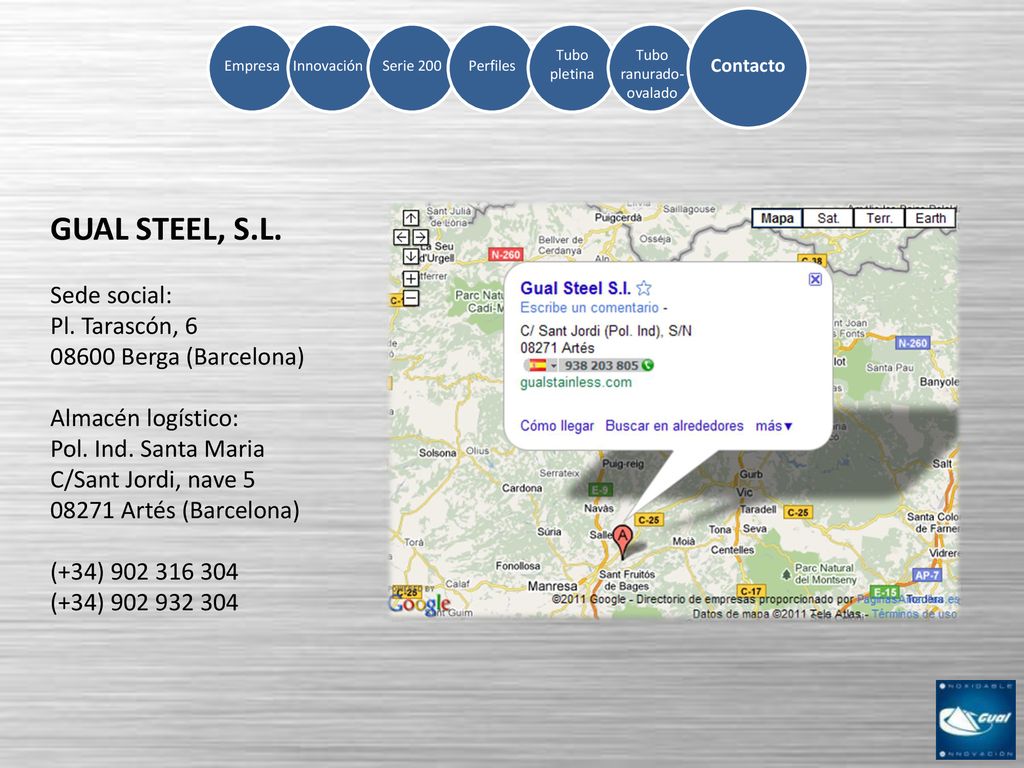Click green call icon beside phone number
The image size is (1024, 768).
(648, 365)
